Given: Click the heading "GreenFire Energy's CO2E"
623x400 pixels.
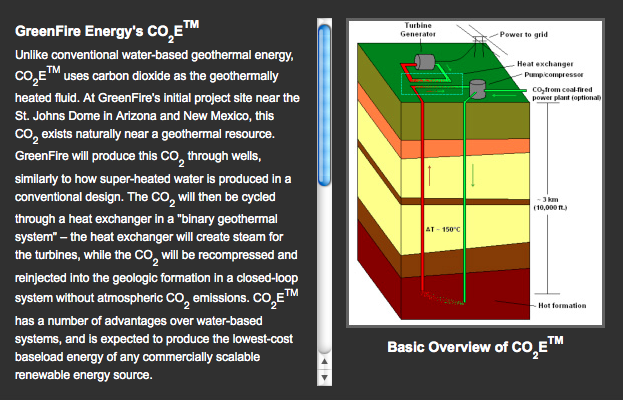Looking at the screenshot, I should [107, 30].
